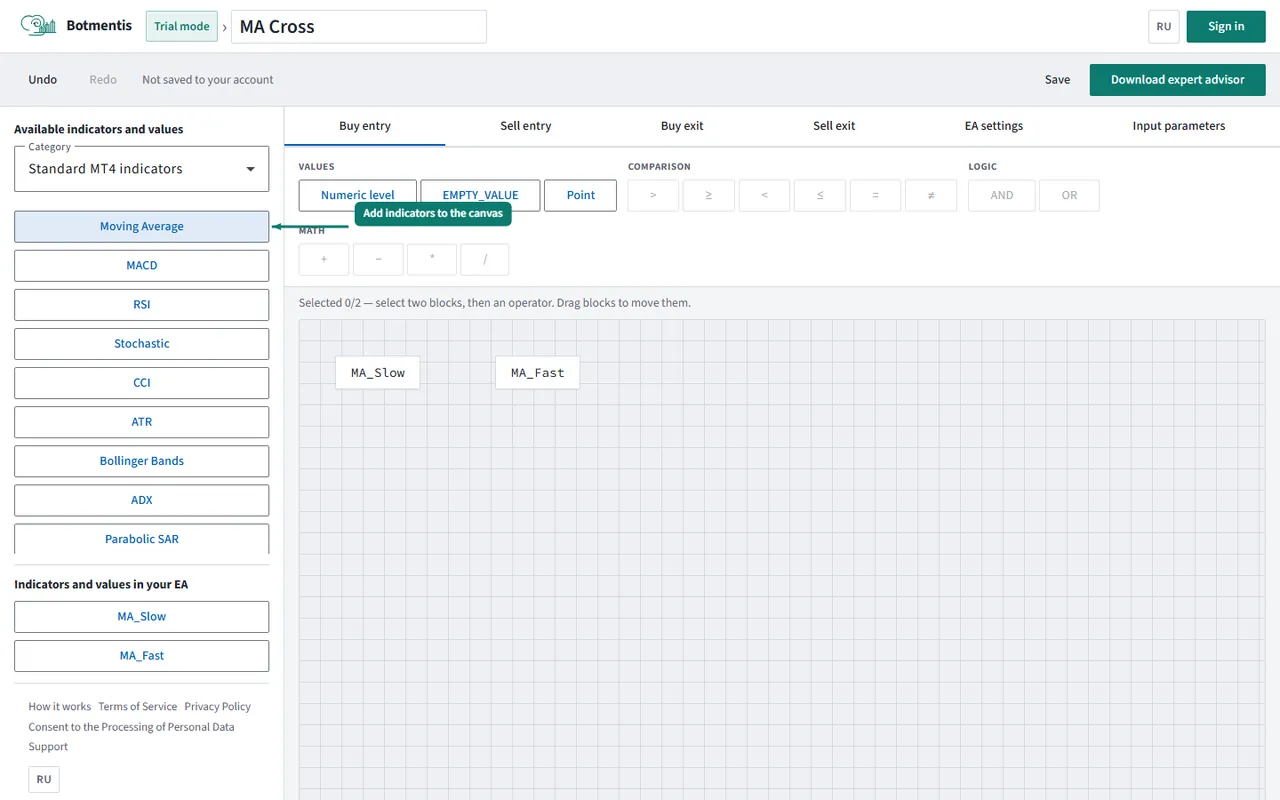Open Consent to the Processing of Personal Data
1280x800 pixels.
pos(132,727)
